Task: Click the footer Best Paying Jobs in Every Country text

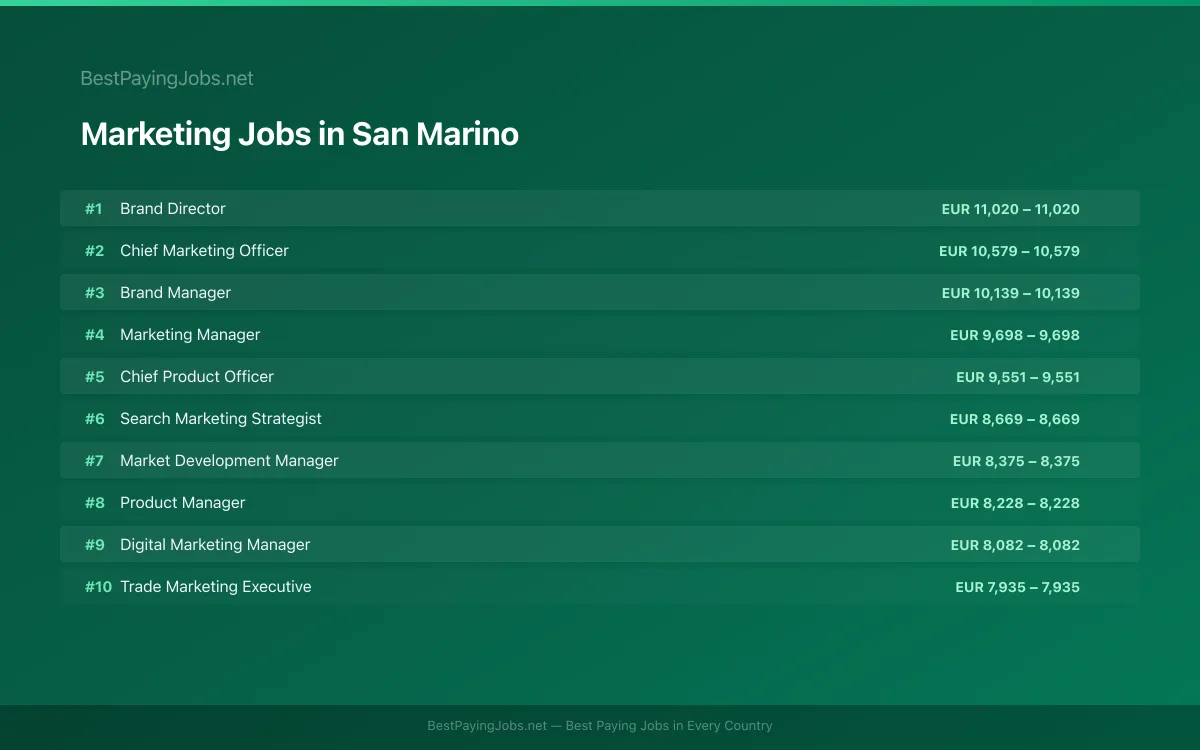Action: click(669, 726)
